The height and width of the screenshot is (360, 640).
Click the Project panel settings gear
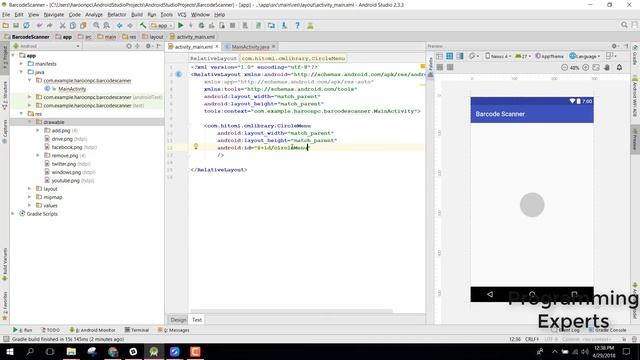pos(149,46)
